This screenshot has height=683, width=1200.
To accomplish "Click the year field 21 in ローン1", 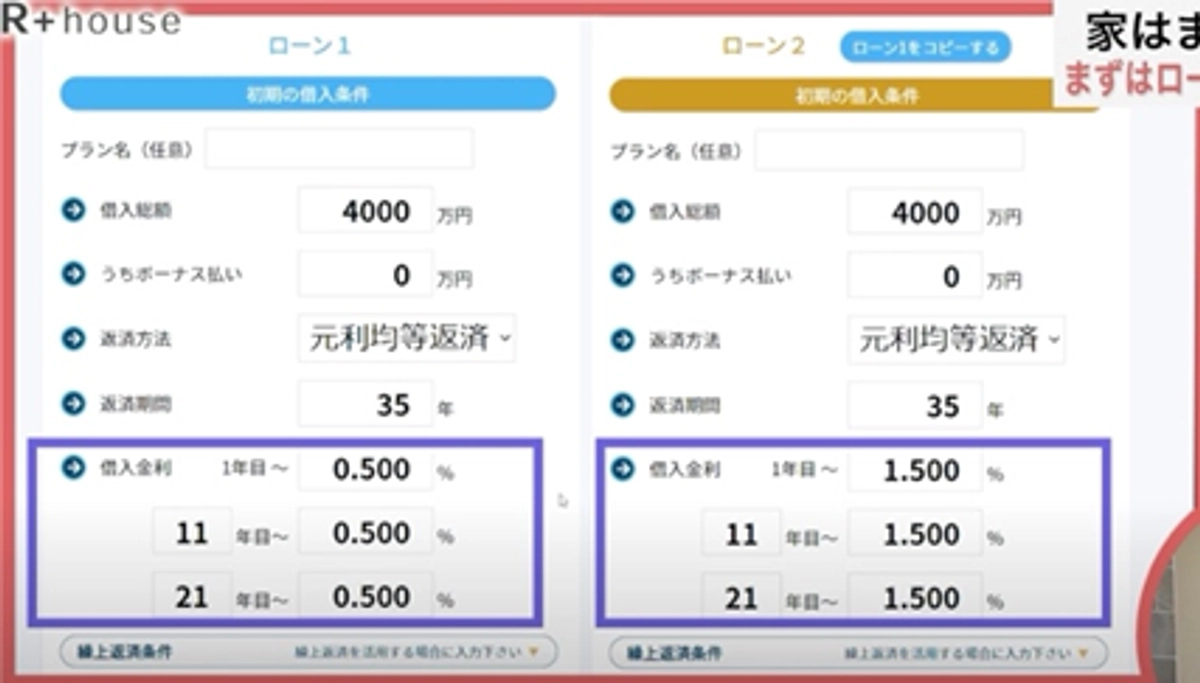I will (x=192, y=596).
